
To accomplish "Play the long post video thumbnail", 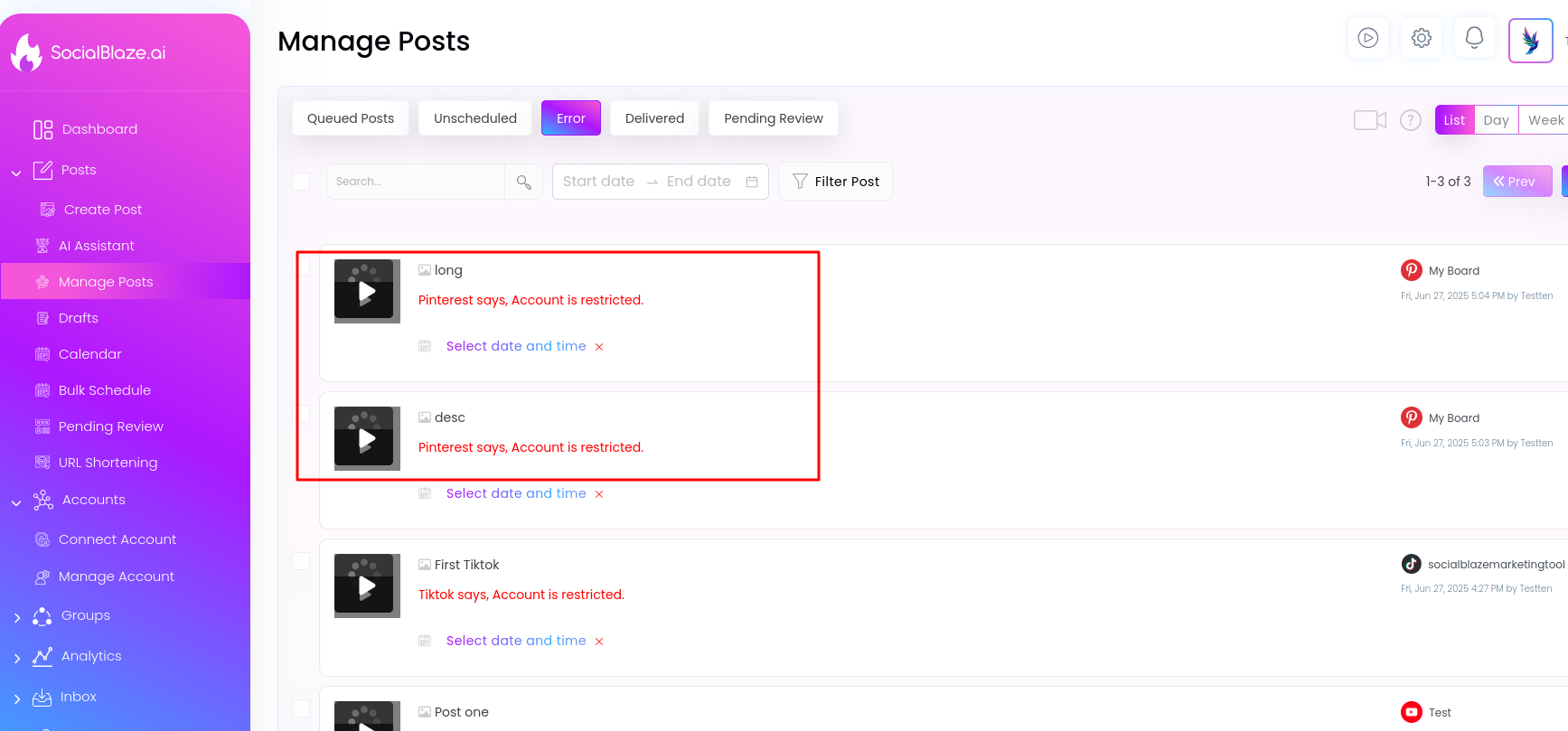I will click(x=366, y=291).
